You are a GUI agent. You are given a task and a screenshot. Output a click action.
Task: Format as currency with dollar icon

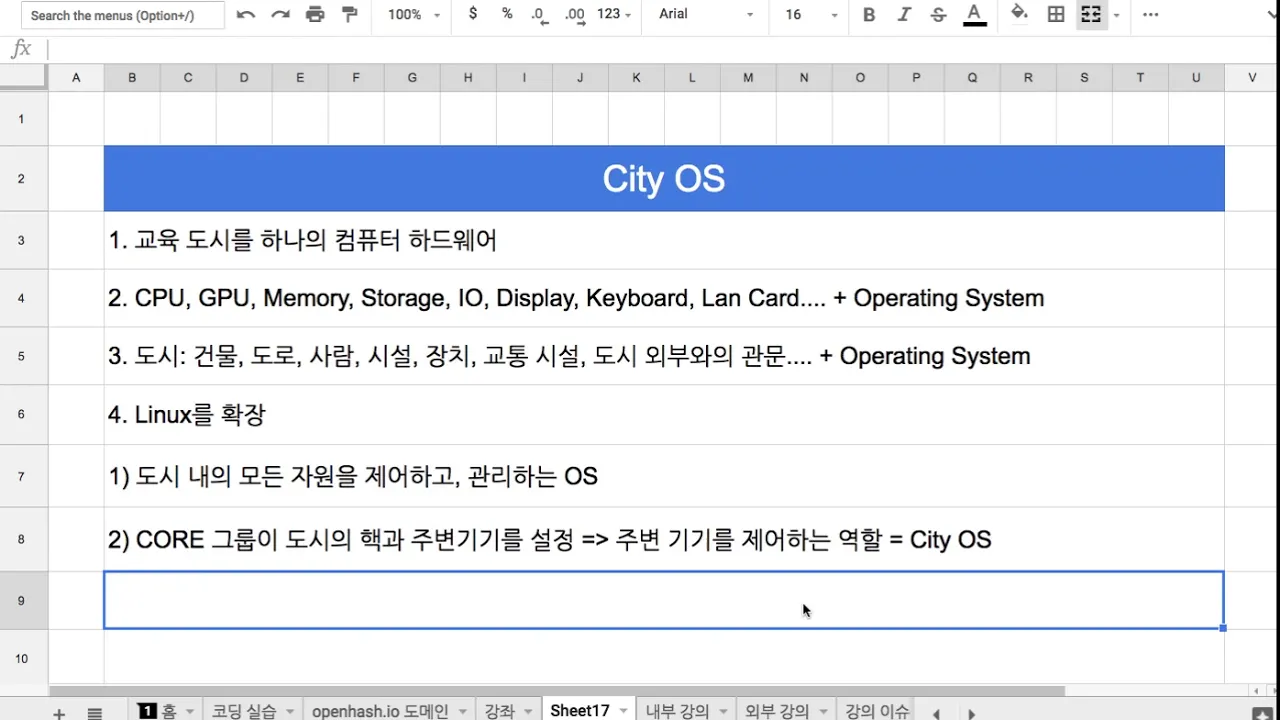(x=473, y=14)
